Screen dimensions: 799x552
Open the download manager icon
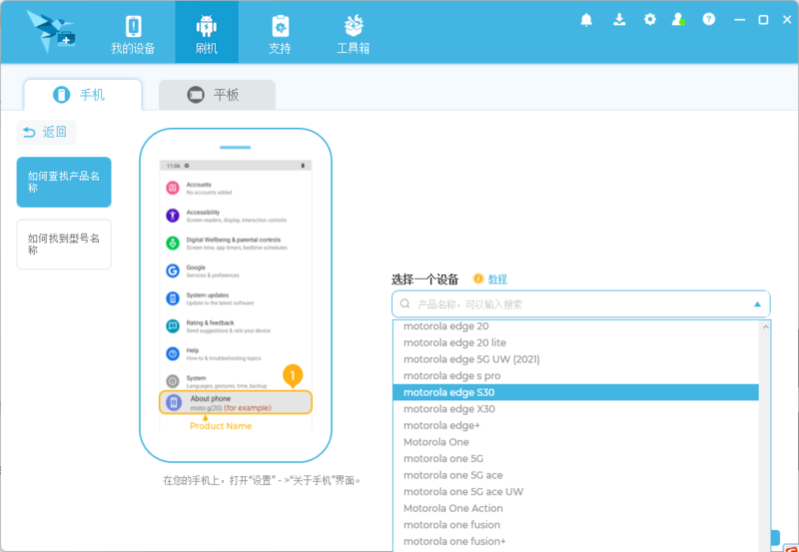(x=619, y=19)
